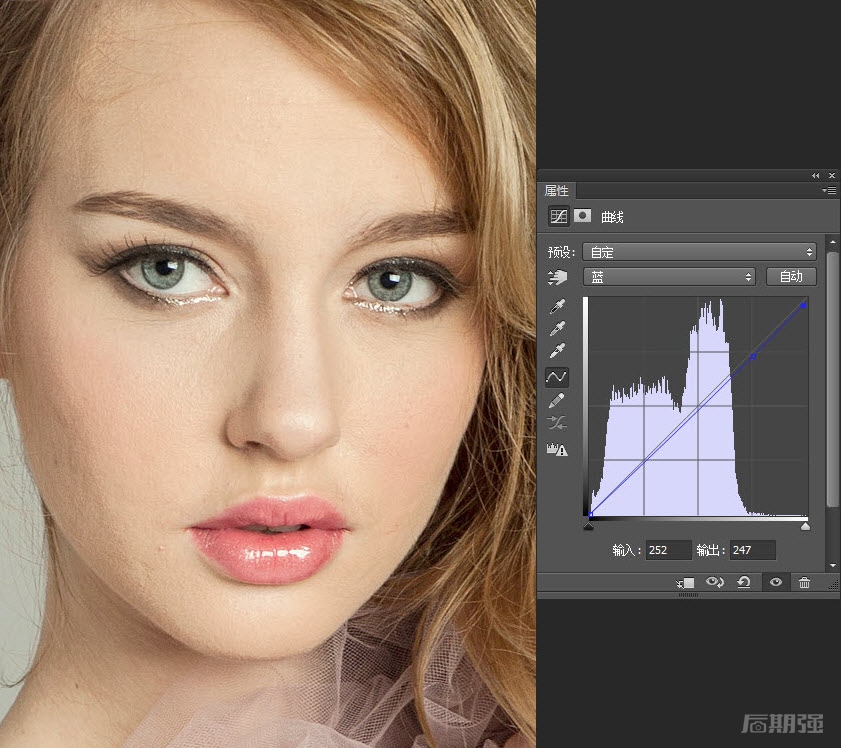Click the Curves adjustment icon in Properties
841x748 pixels.
(558, 216)
